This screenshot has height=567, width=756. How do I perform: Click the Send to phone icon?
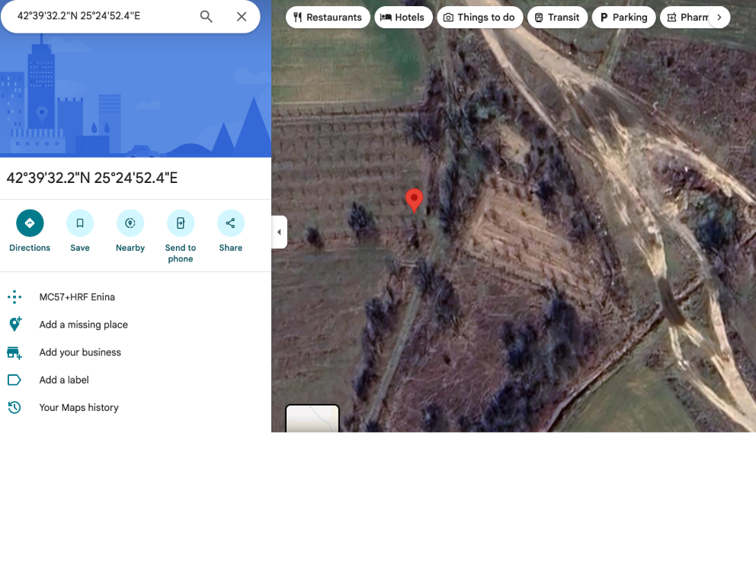pos(180,223)
